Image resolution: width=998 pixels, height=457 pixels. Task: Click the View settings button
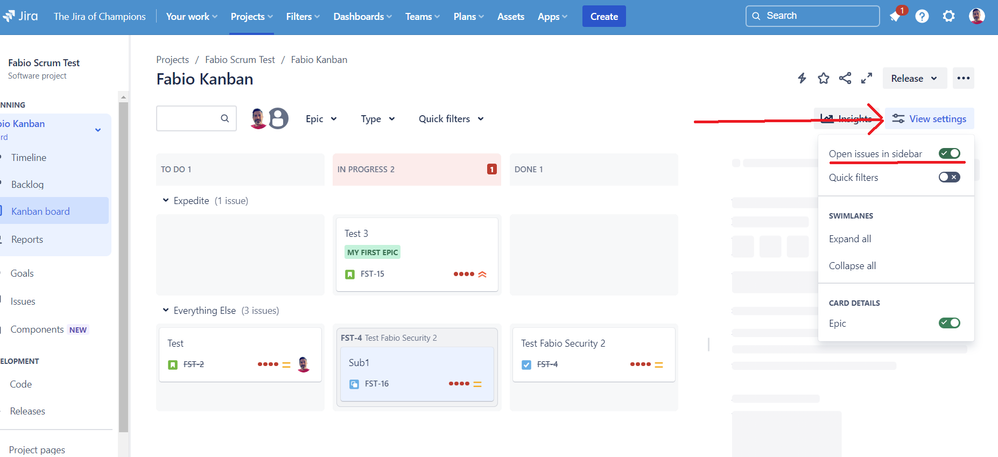[x=929, y=118]
